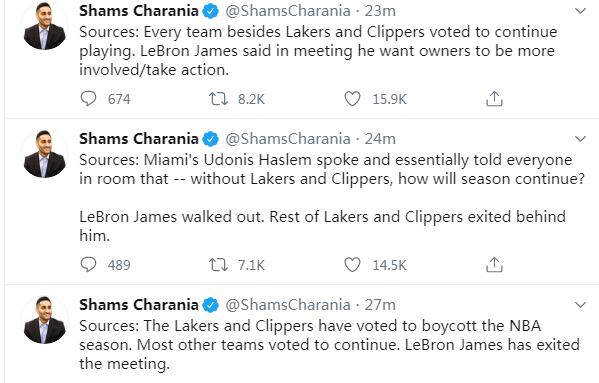Like the tweet with 14.5K likes
The height and width of the screenshot is (383, 599).
[352, 264]
